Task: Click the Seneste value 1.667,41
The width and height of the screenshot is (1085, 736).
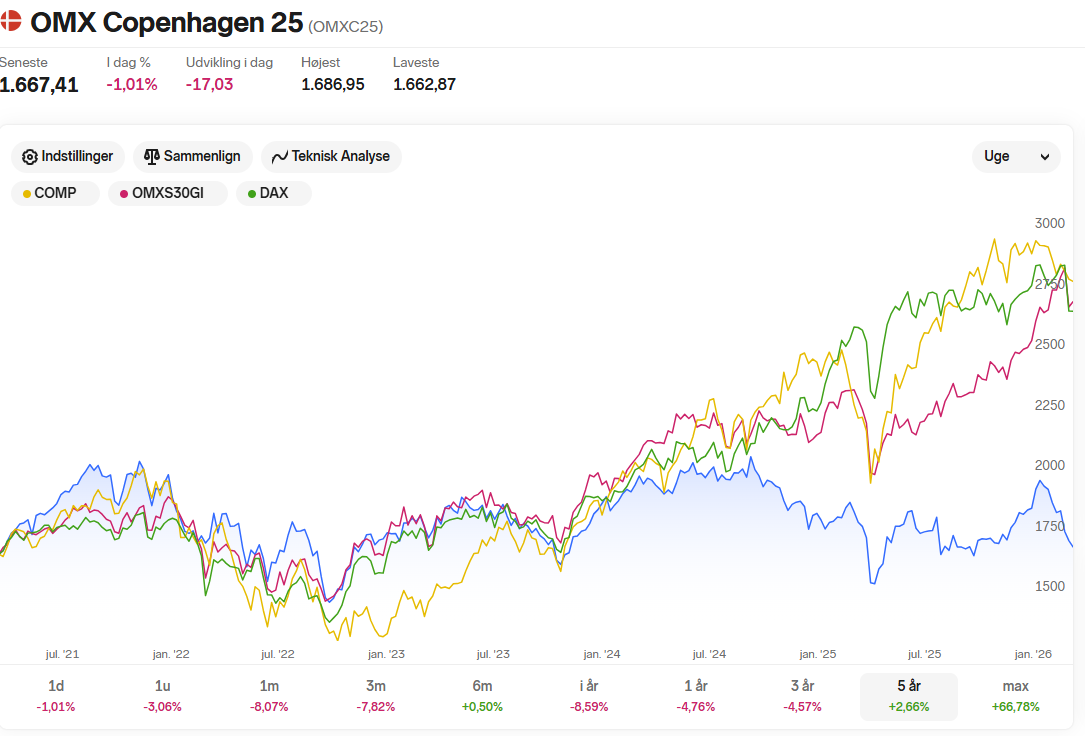Action: point(39,85)
